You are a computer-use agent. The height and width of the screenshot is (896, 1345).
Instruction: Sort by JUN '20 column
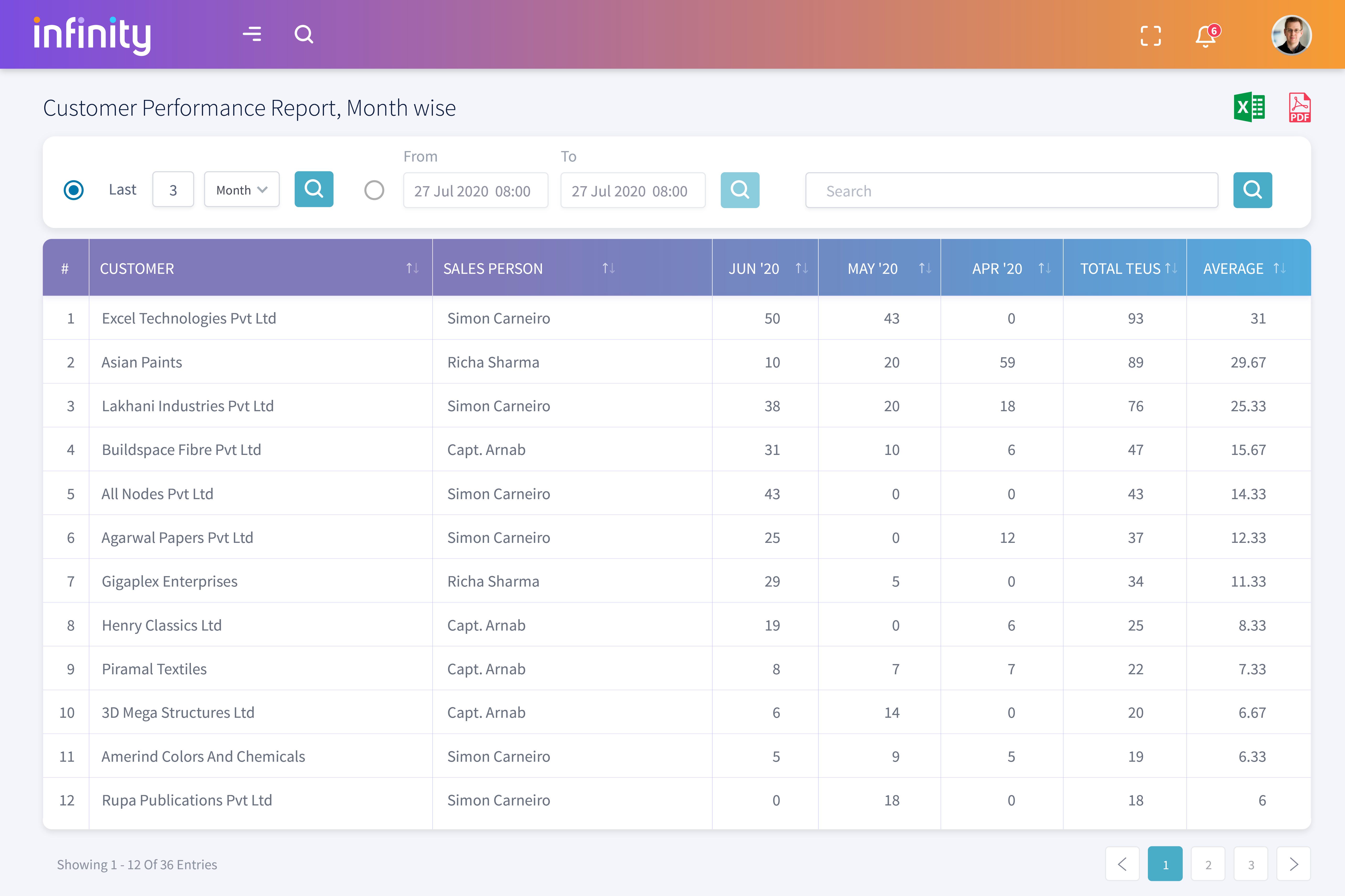pyautogui.click(x=802, y=268)
